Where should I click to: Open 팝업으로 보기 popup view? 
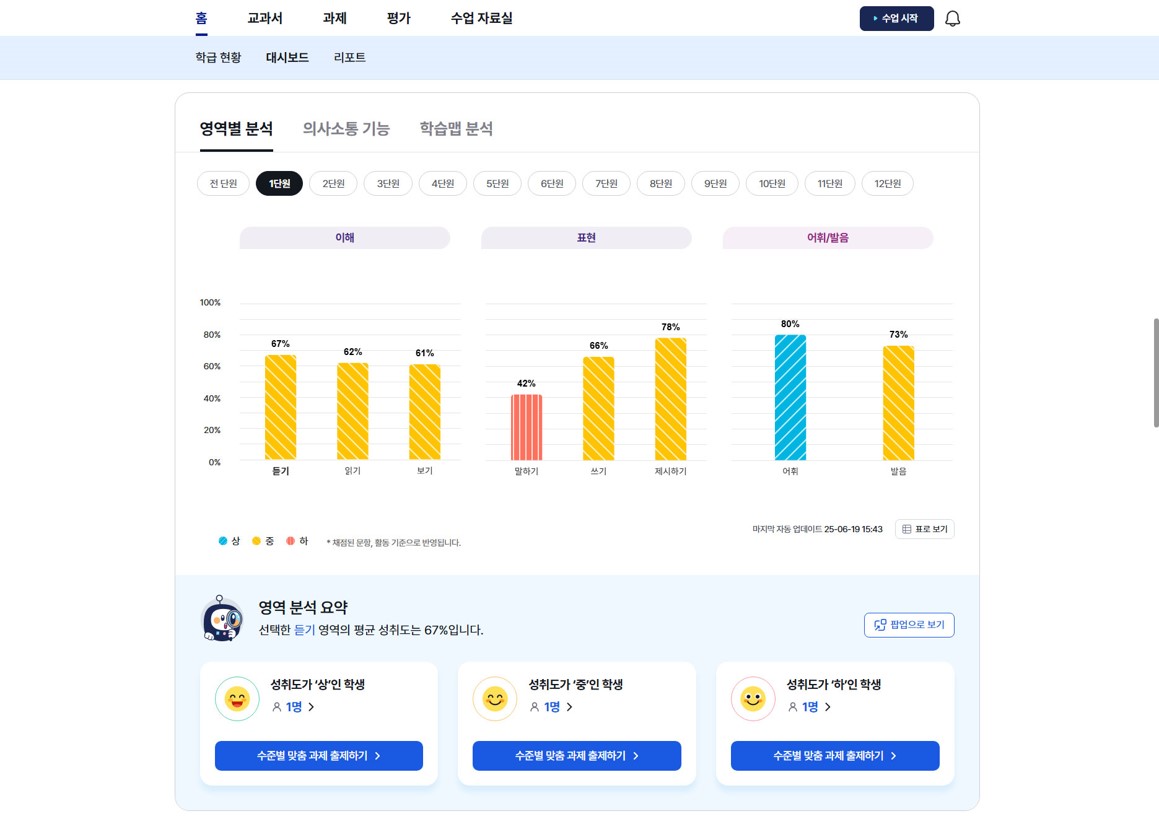(908, 625)
